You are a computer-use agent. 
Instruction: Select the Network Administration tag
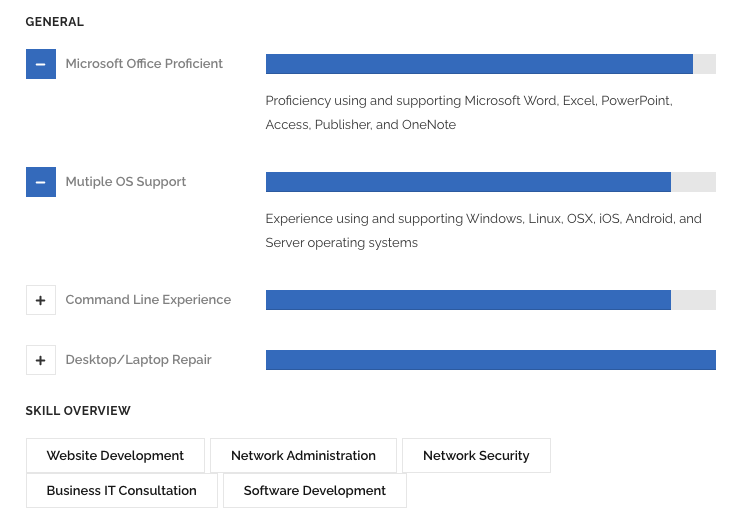pyautogui.click(x=303, y=456)
